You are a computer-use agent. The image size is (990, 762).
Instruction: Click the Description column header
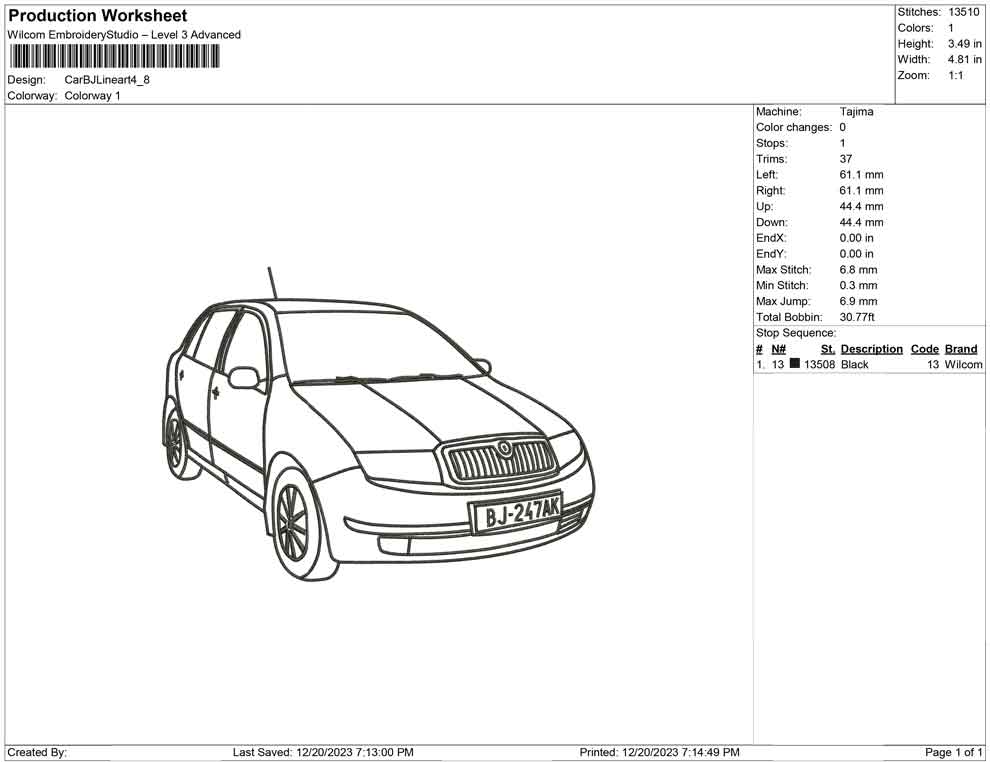871,349
